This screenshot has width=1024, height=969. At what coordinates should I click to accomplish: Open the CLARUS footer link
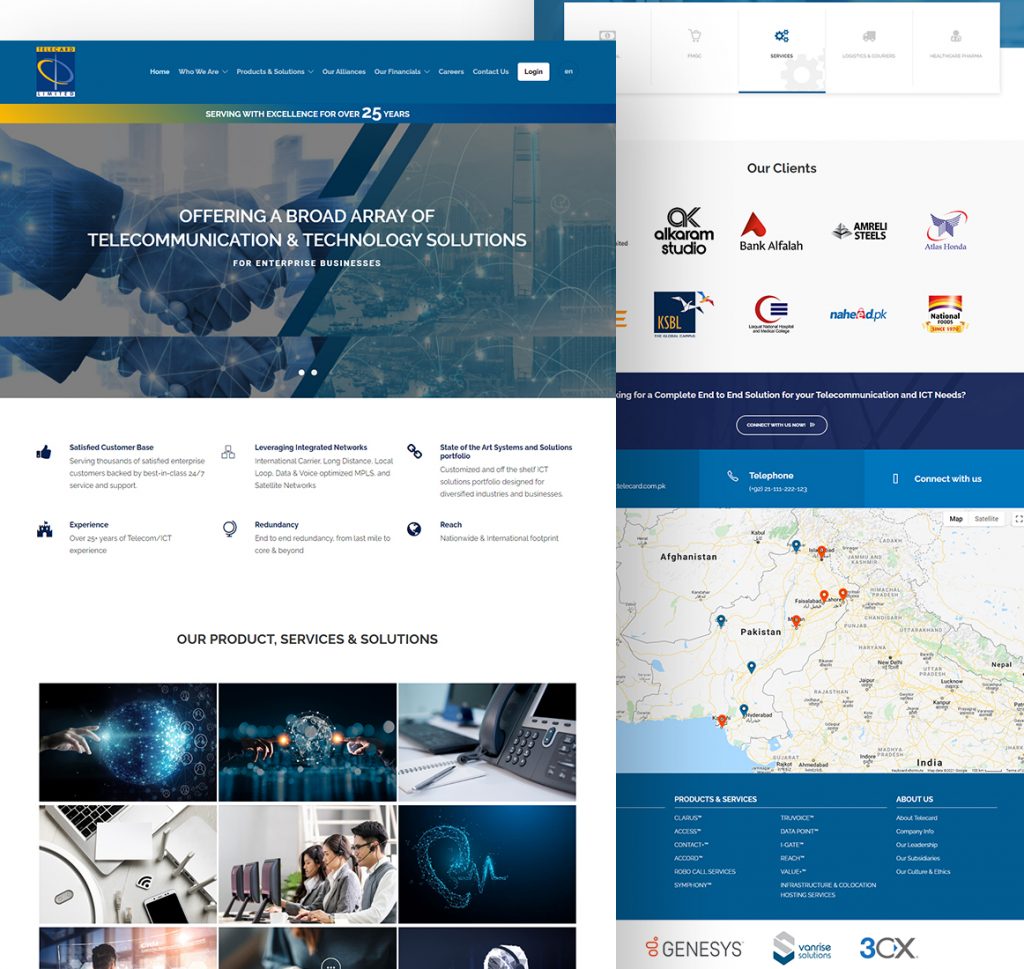click(688, 818)
